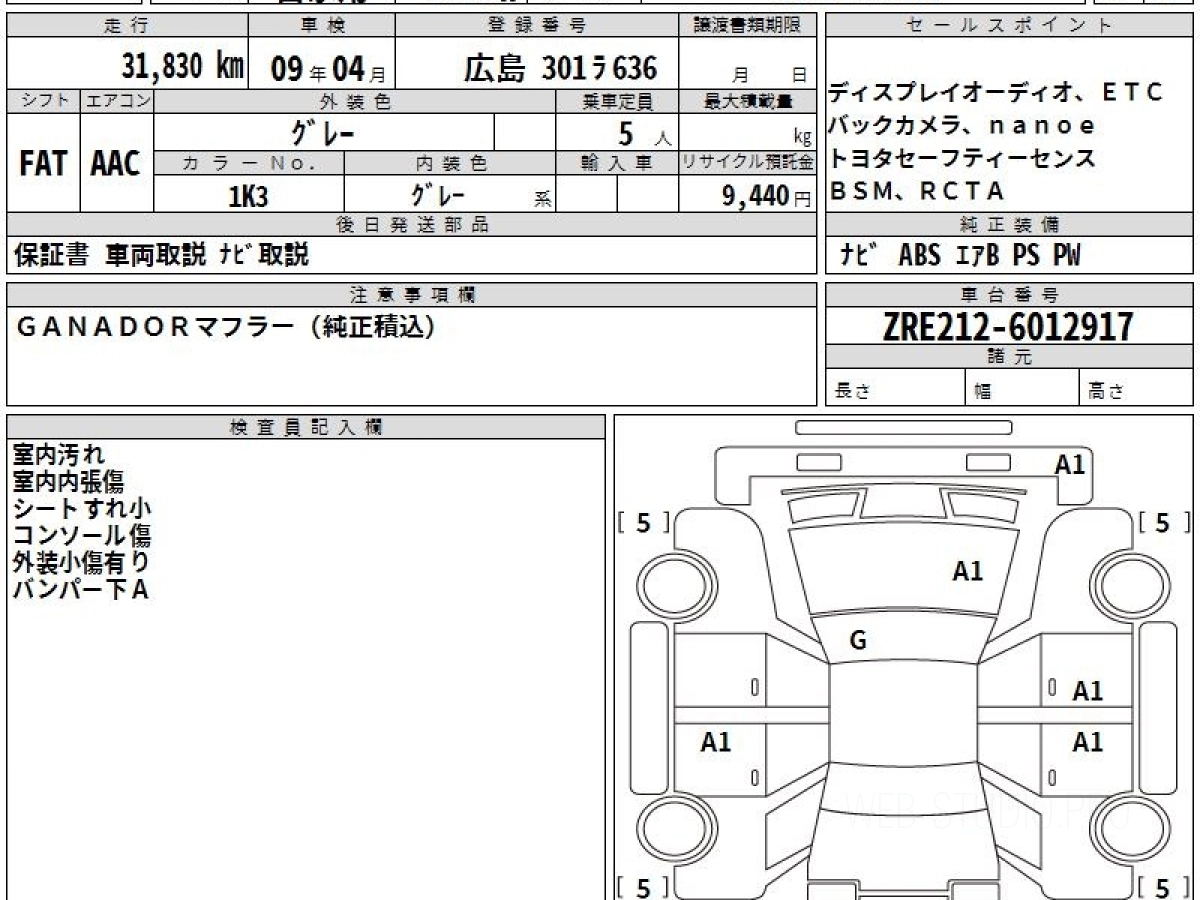Select the note 'GANADORマフラー（純正積込）'
The height and width of the screenshot is (900, 1200).
(227, 327)
